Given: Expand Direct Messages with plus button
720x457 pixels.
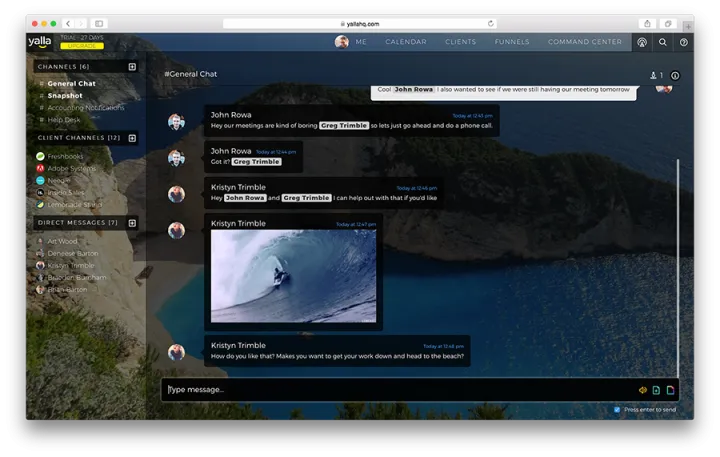Looking at the screenshot, I should click(132, 223).
